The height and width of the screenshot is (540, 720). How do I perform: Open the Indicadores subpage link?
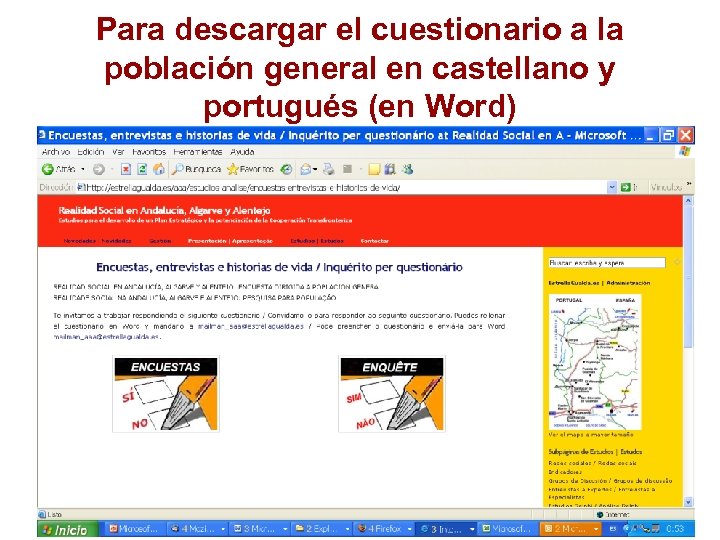pyautogui.click(x=565, y=472)
